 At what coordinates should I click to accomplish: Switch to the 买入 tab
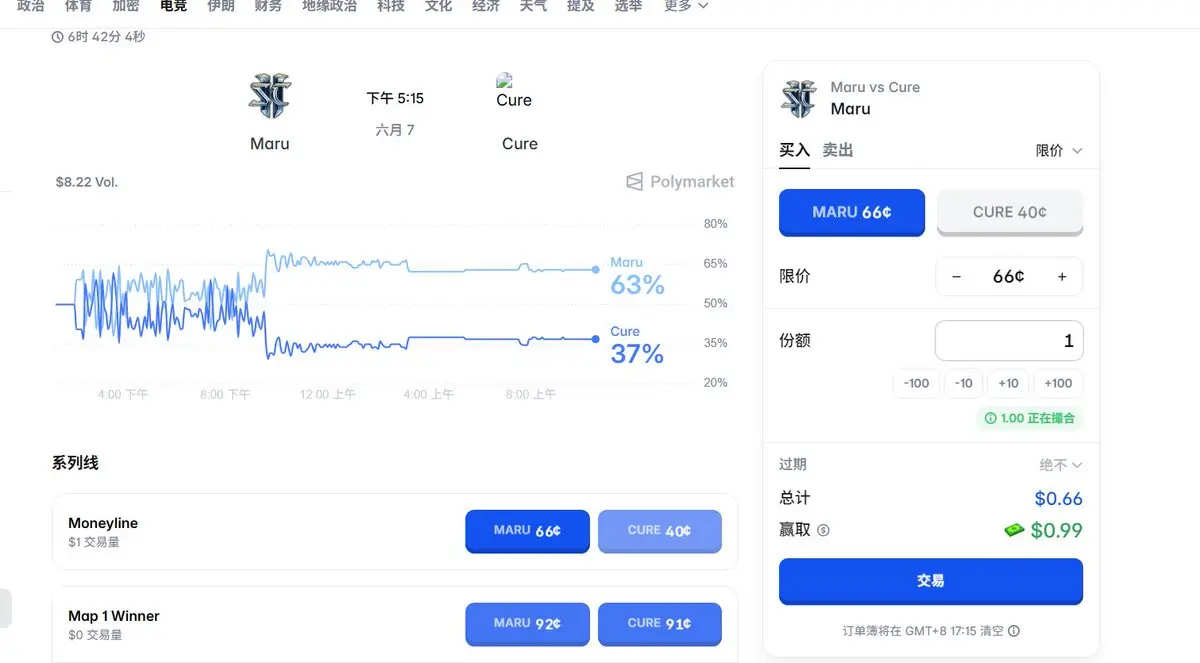pos(794,150)
